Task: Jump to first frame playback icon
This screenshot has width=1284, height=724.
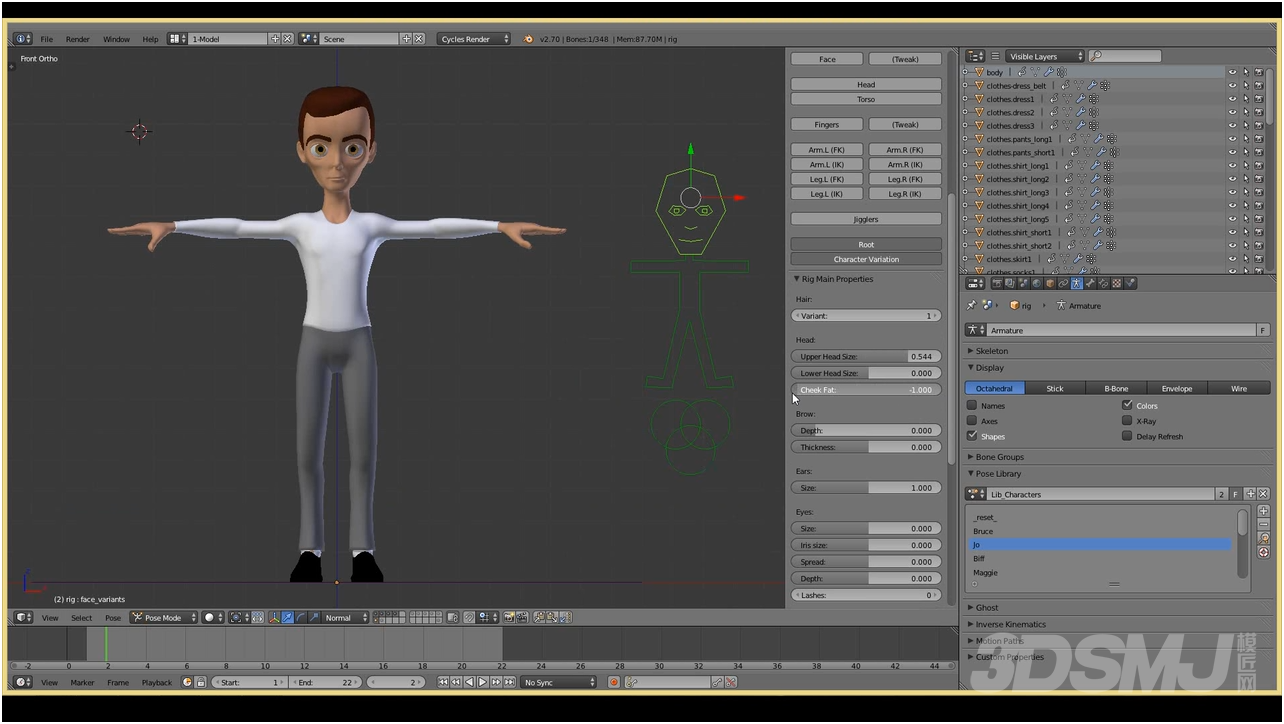Action: (x=443, y=682)
